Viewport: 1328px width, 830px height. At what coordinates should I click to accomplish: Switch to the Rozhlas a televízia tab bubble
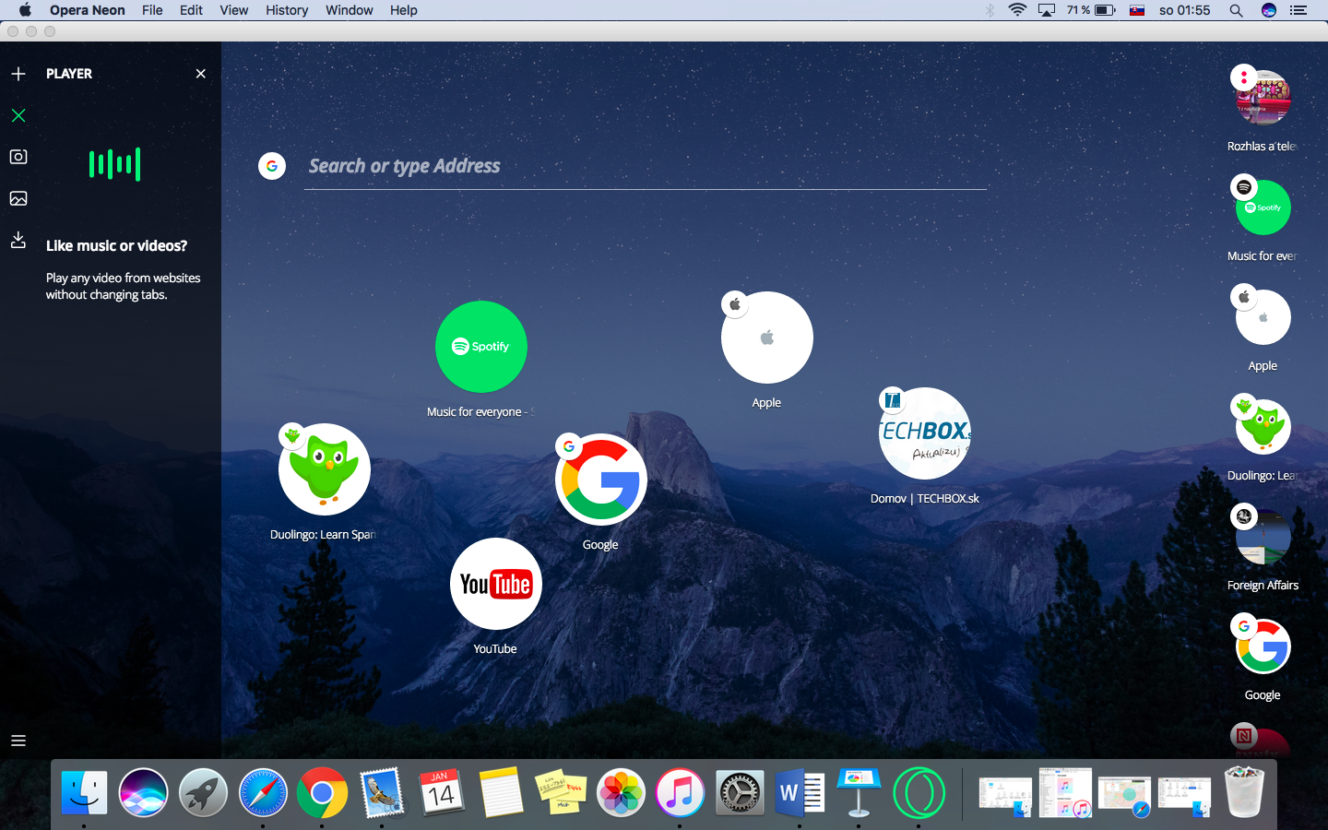click(1263, 98)
